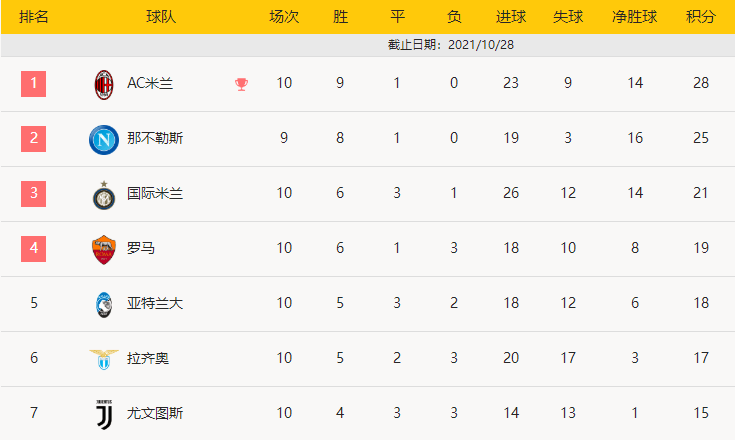Click the Roma club crest
This screenshot has width=735, height=440.
click(x=104, y=250)
